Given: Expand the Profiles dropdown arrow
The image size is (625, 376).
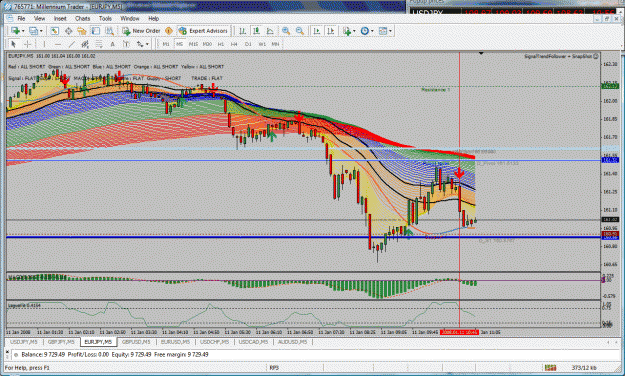Looking at the screenshot, I should 41,31.
